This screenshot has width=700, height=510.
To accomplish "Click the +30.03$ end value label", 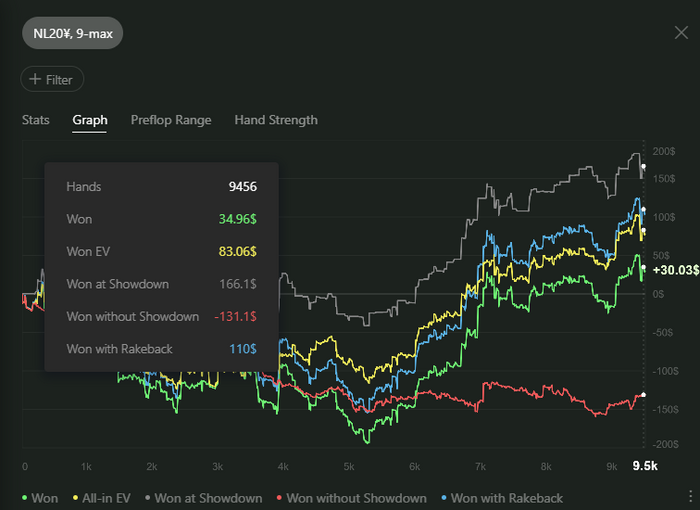I will tap(672, 270).
